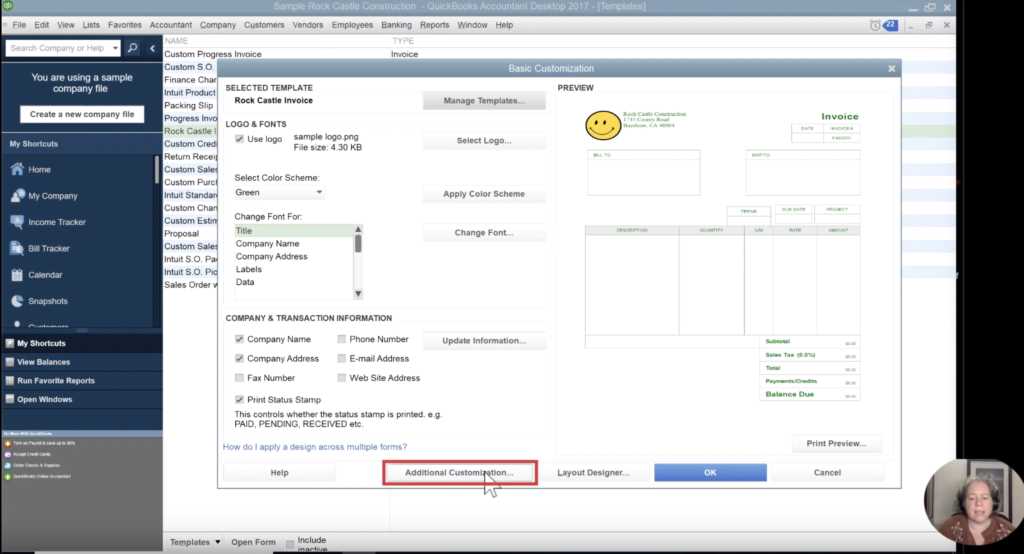The height and width of the screenshot is (554, 1024).
Task: Enable the Phone Number checkbox
Action: point(342,339)
